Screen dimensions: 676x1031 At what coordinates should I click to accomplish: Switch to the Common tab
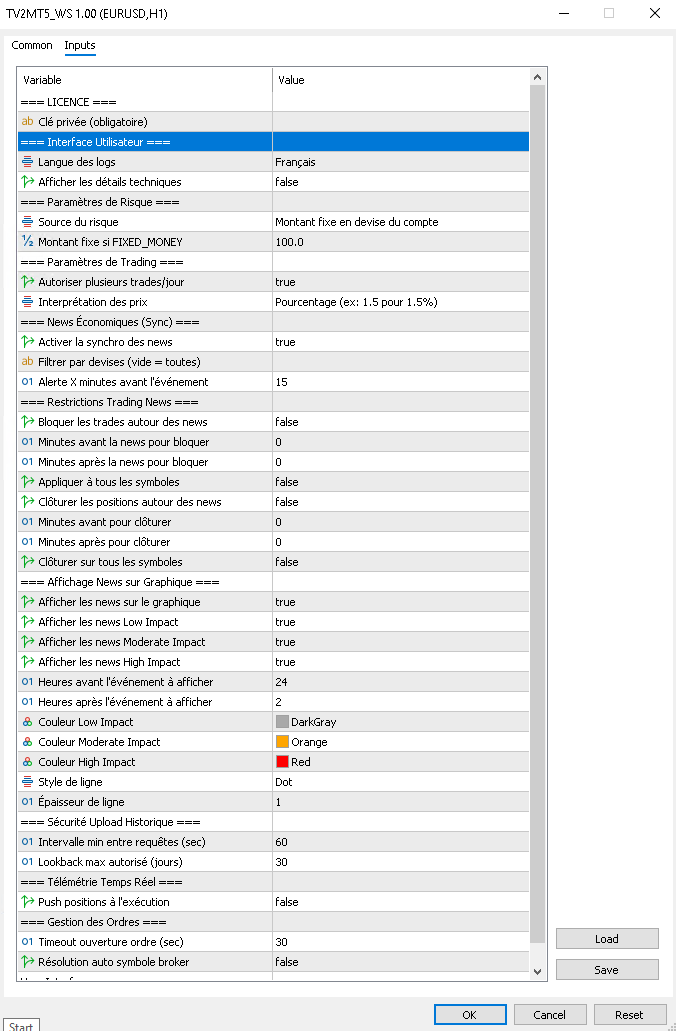tap(32, 45)
